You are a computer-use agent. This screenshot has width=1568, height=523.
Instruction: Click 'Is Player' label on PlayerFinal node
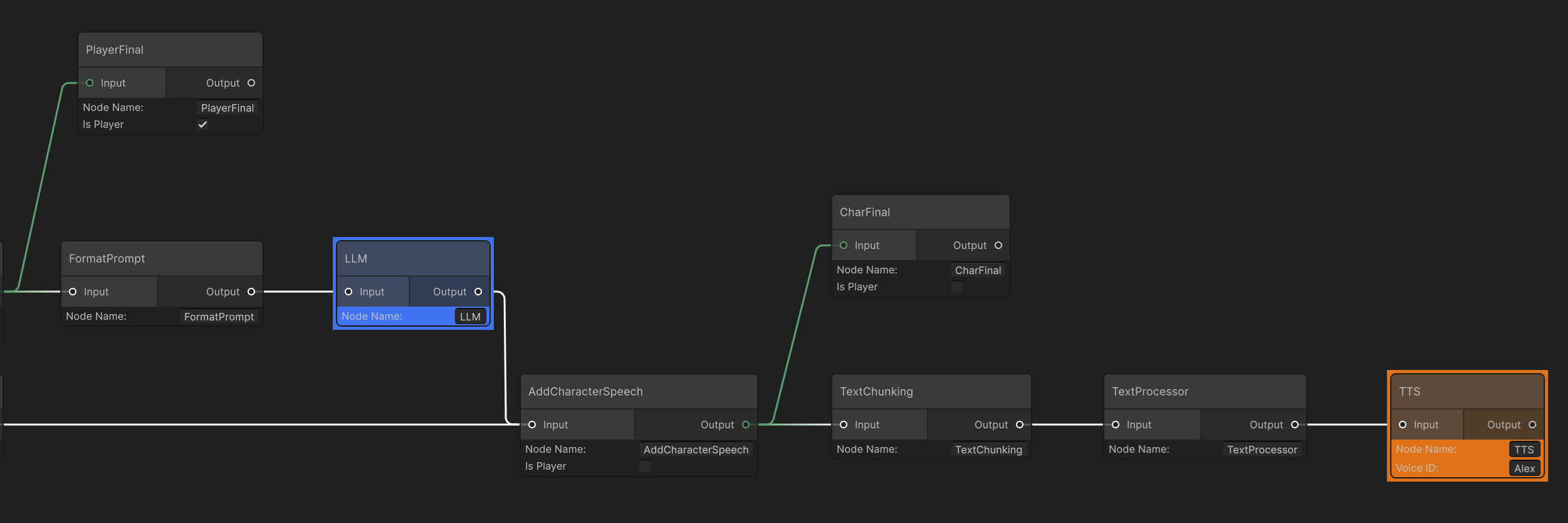[103, 124]
